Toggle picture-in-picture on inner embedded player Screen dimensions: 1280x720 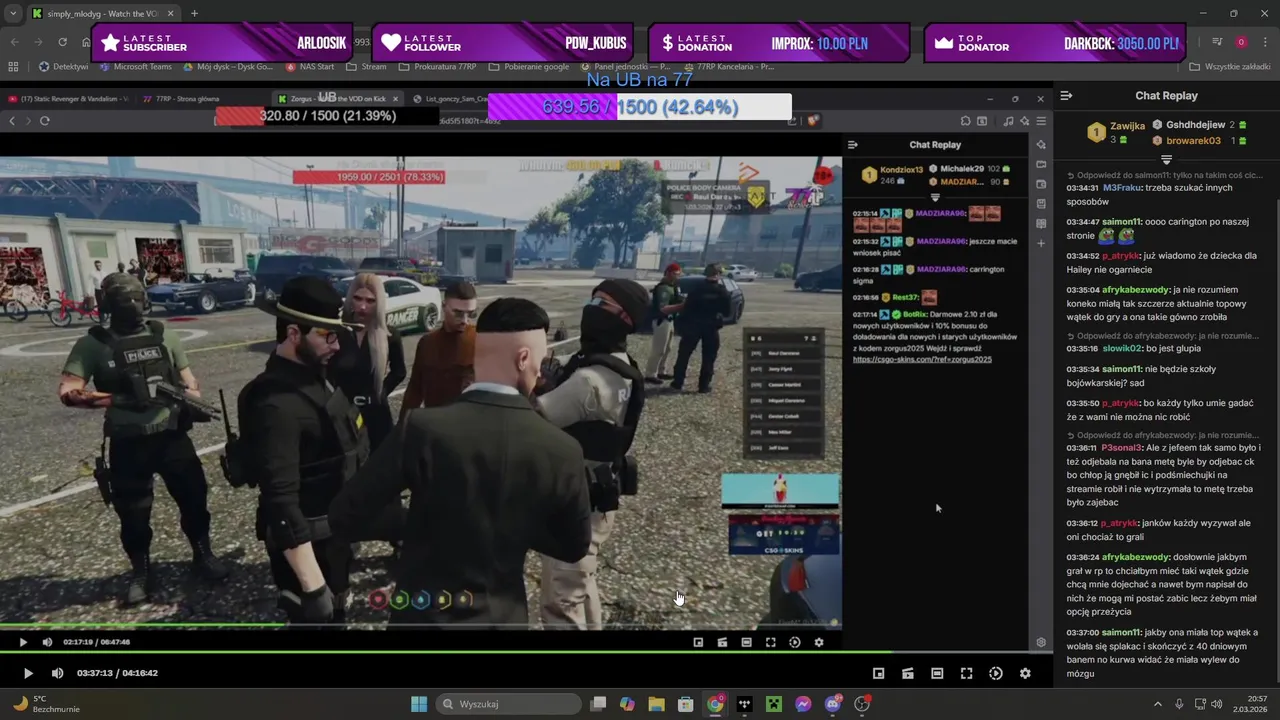click(x=698, y=642)
